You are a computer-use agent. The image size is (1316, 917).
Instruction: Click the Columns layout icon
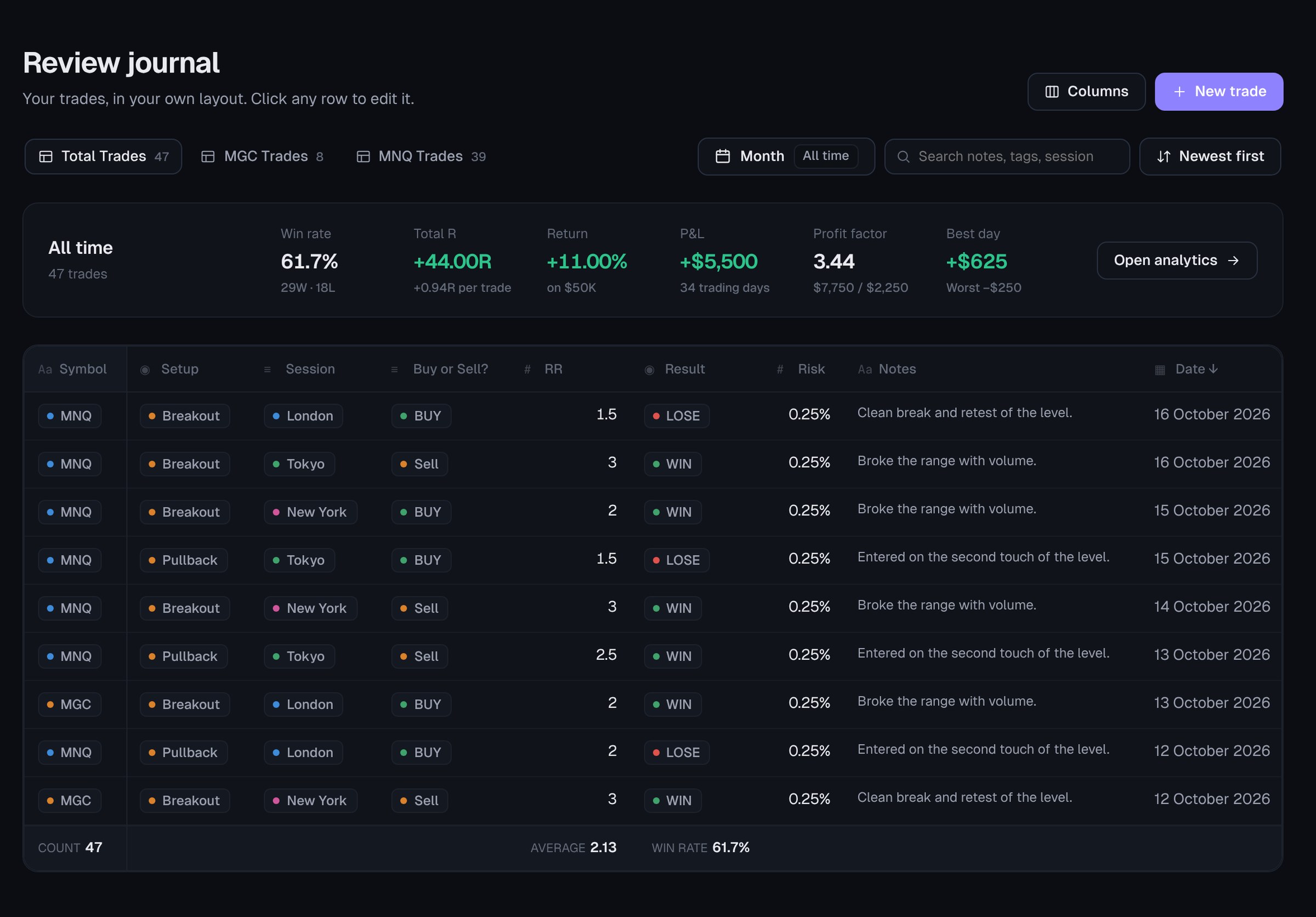(x=1052, y=92)
